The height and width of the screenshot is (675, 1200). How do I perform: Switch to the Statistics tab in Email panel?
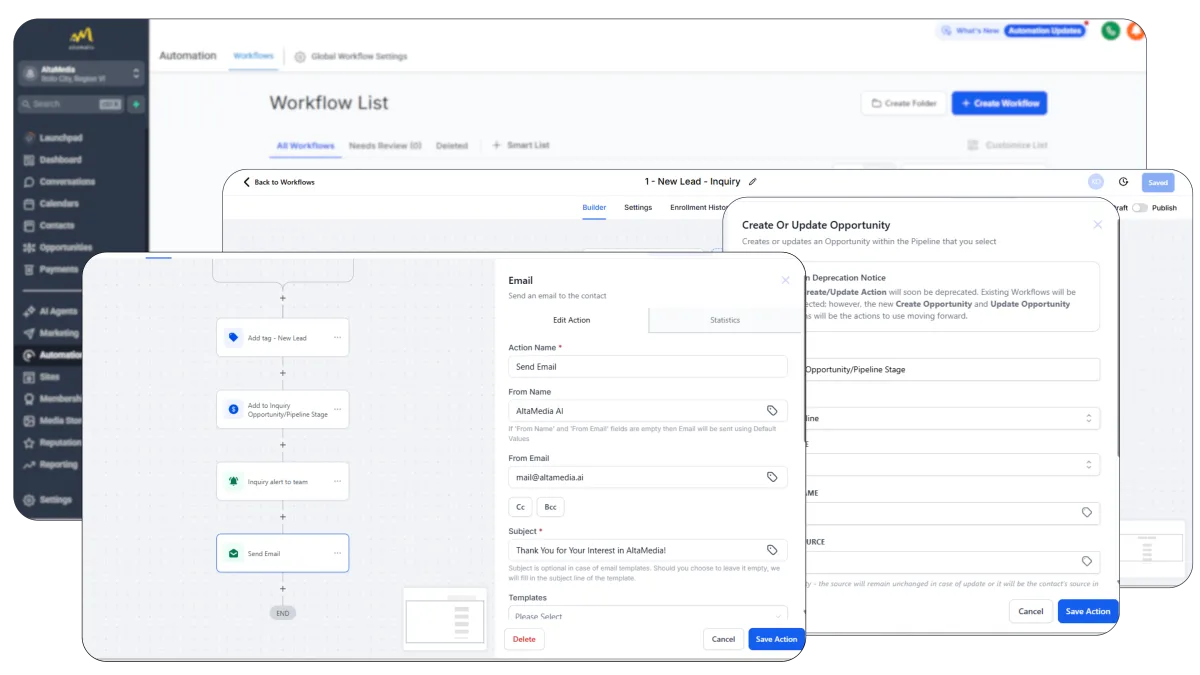click(x=725, y=320)
